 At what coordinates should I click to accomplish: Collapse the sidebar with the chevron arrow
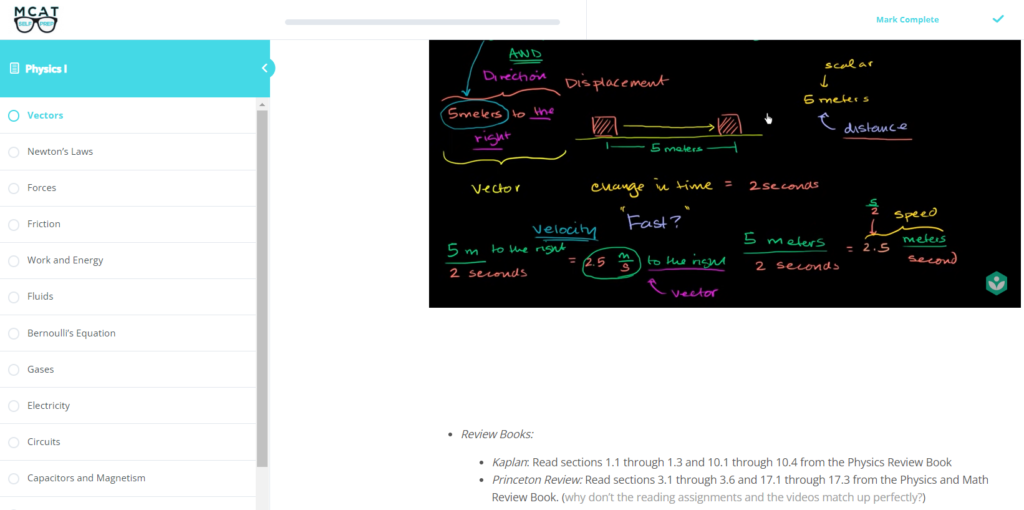click(x=264, y=68)
